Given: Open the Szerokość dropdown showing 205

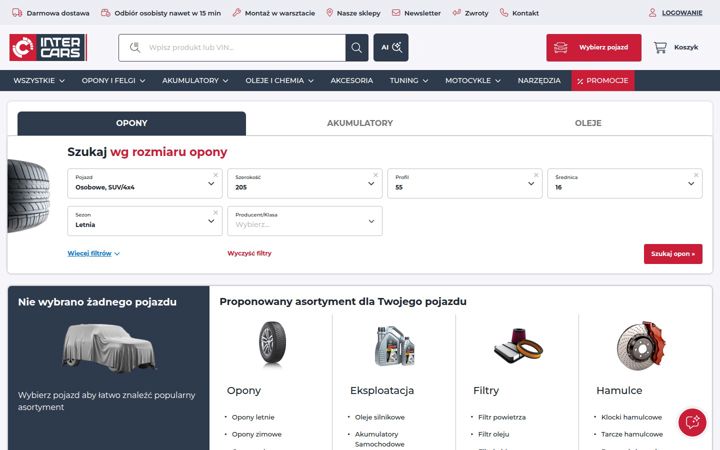Looking at the screenshot, I should (305, 183).
